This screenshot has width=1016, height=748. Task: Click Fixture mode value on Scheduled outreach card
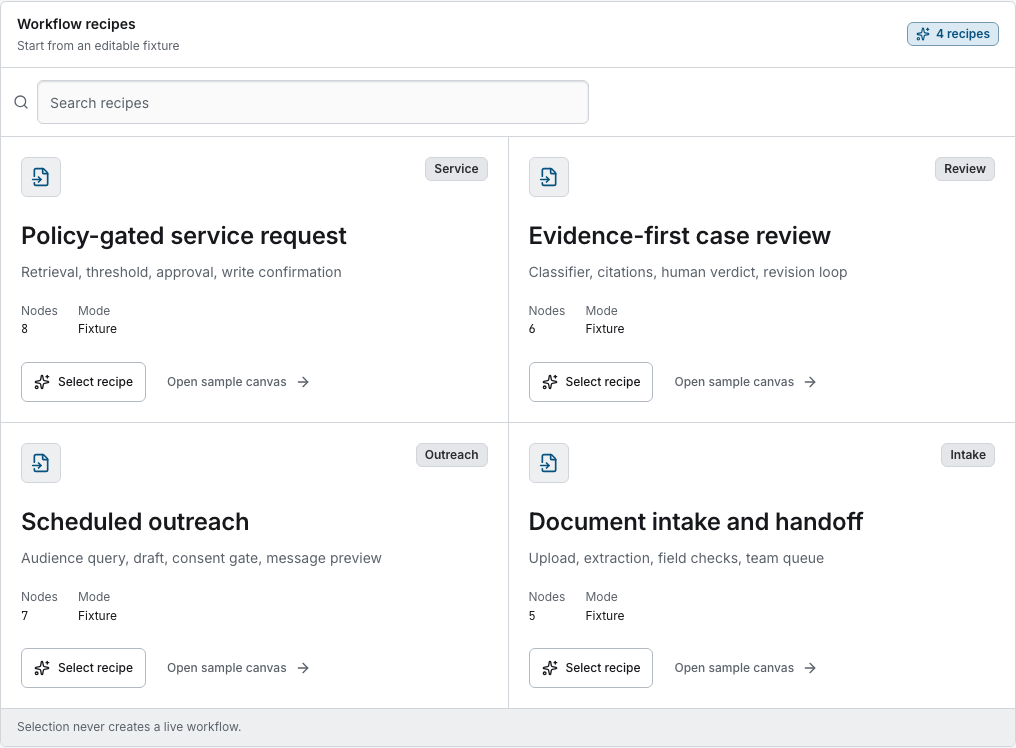click(x=97, y=615)
